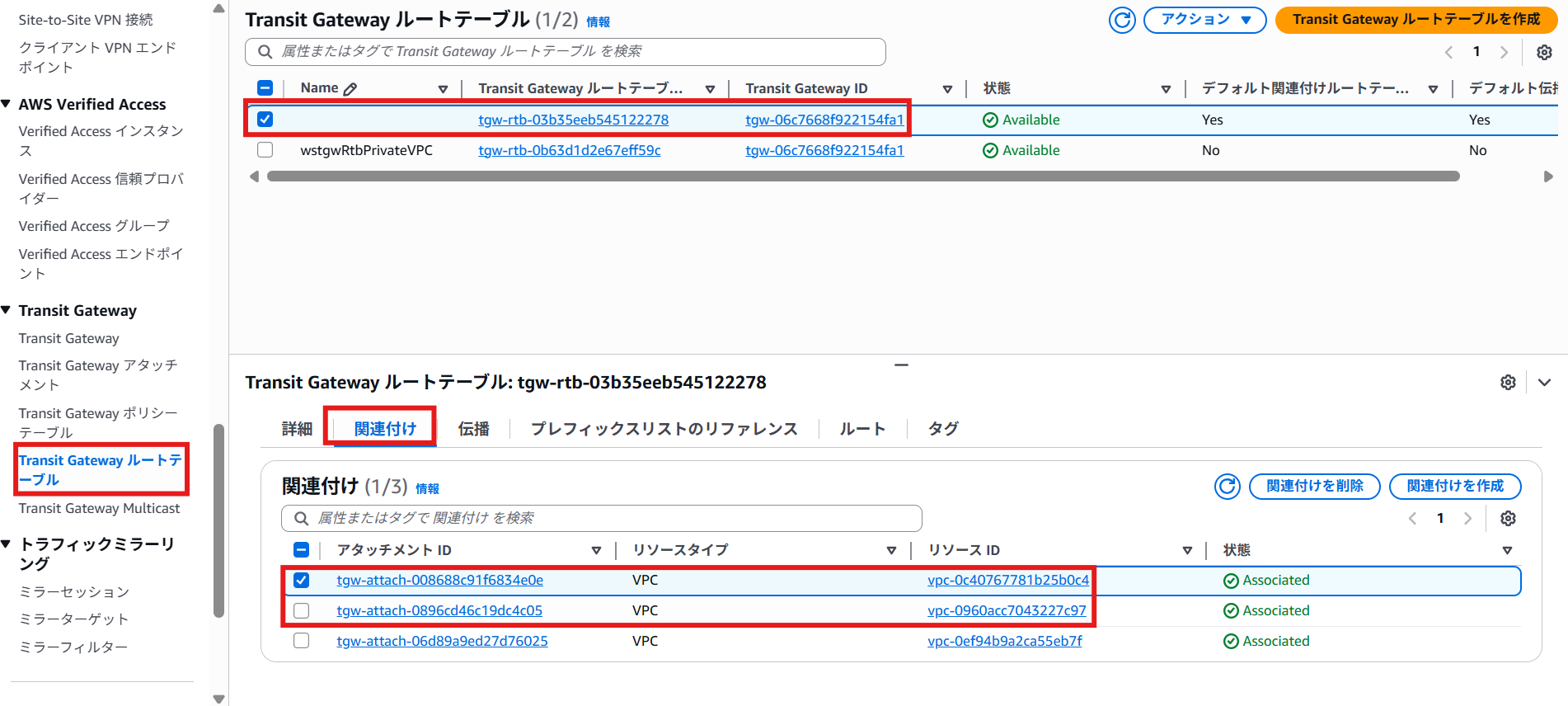Viewport: 1568px width, 706px height.
Task: Open the ルート tab
Action: point(862,429)
